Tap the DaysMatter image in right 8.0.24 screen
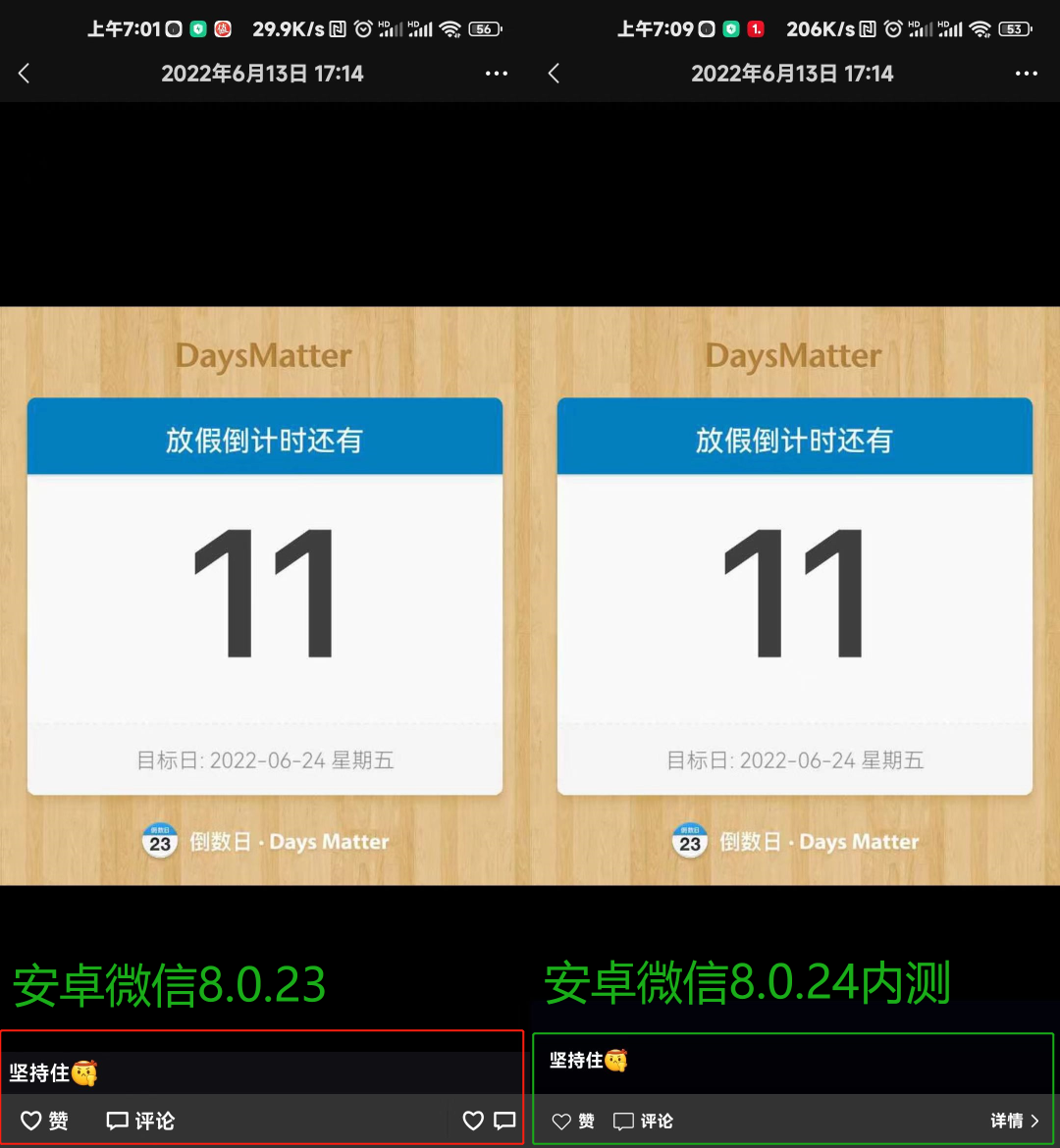 [x=795, y=596]
